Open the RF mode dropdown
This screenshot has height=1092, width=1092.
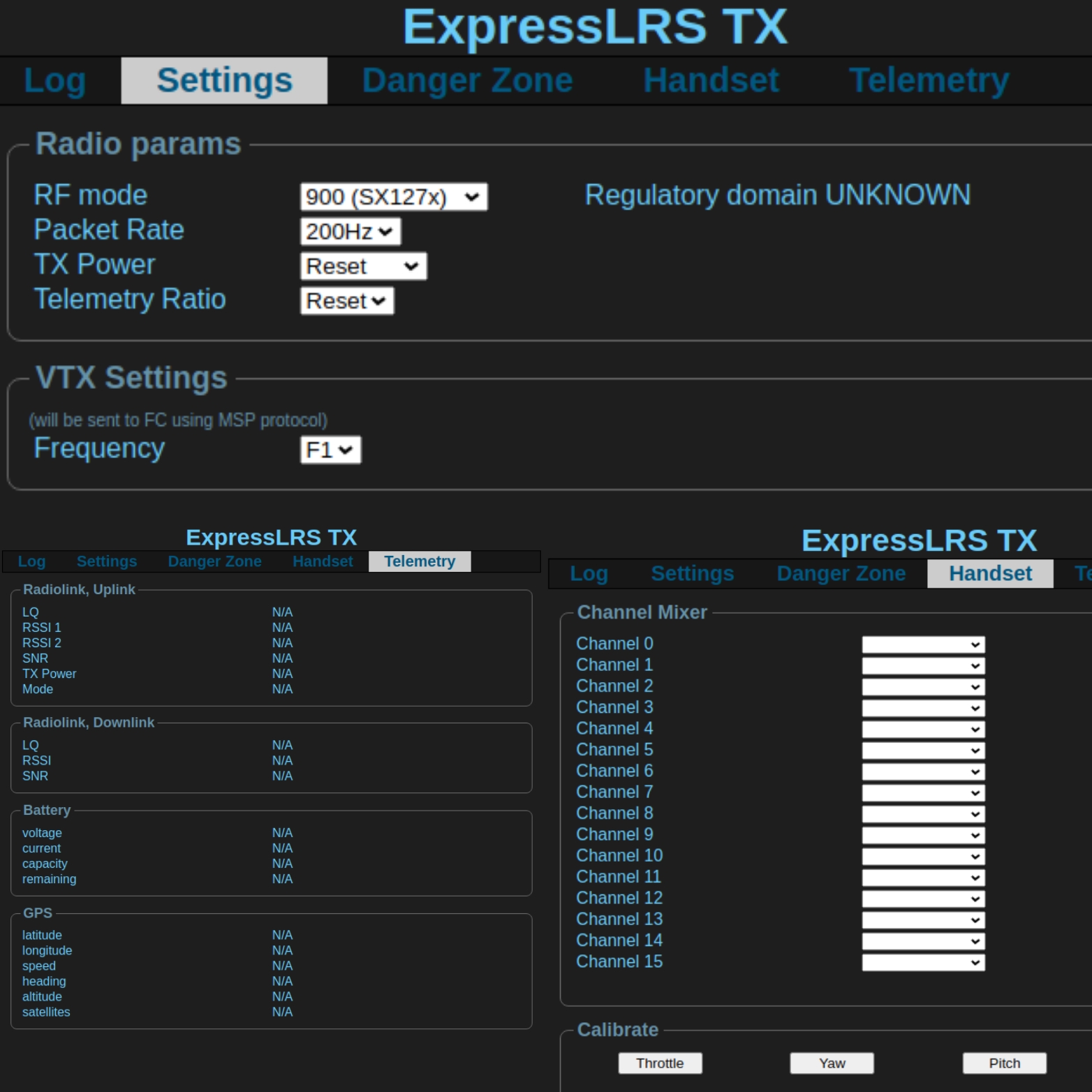[x=394, y=197]
